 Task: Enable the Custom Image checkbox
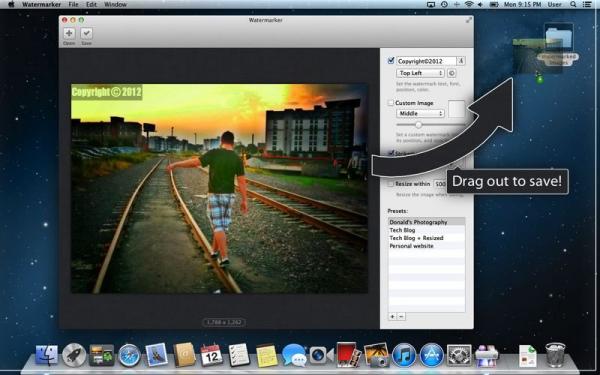tap(390, 103)
